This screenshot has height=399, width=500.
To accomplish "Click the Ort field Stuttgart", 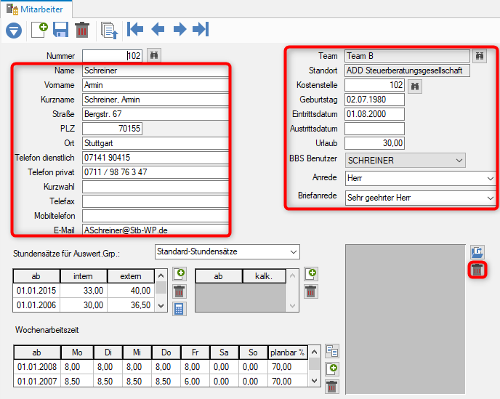I will [x=155, y=143].
